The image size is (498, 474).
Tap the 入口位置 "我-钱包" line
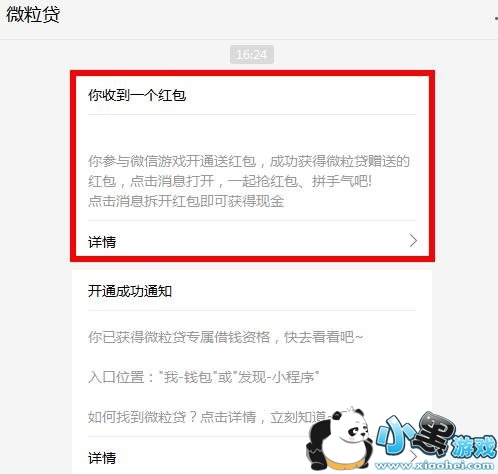tap(204, 377)
